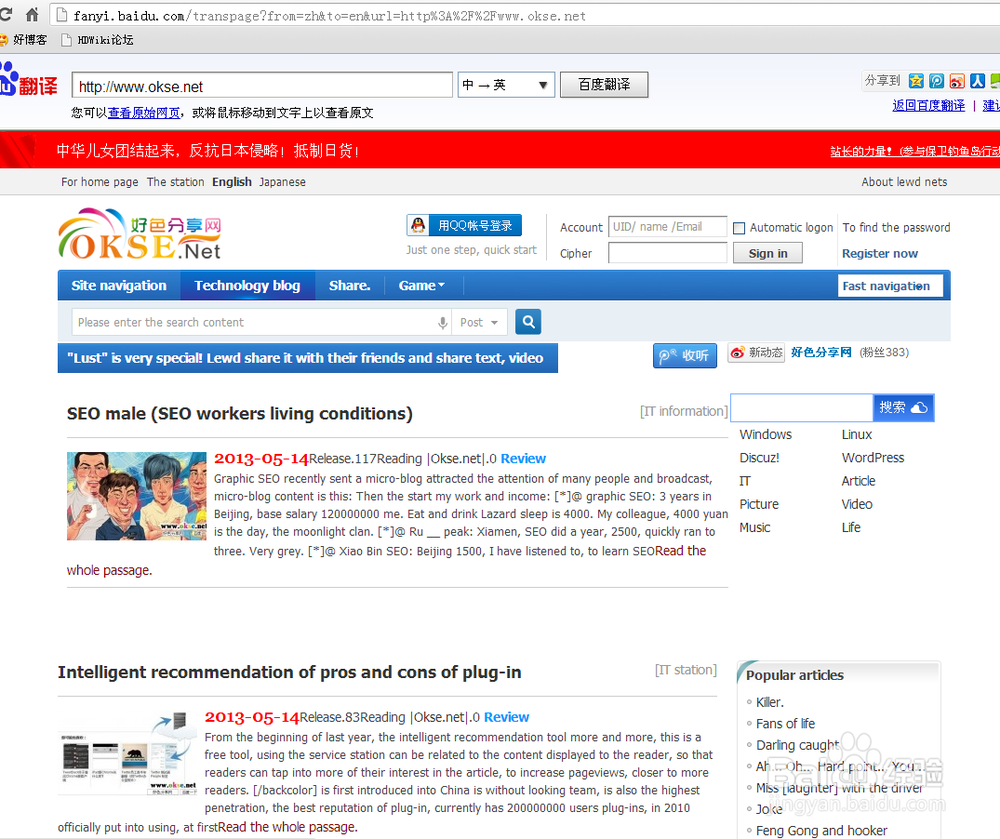The height and width of the screenshot is (839, 1000).
Task: Open the Windows category link
Action: coord(765,434)
